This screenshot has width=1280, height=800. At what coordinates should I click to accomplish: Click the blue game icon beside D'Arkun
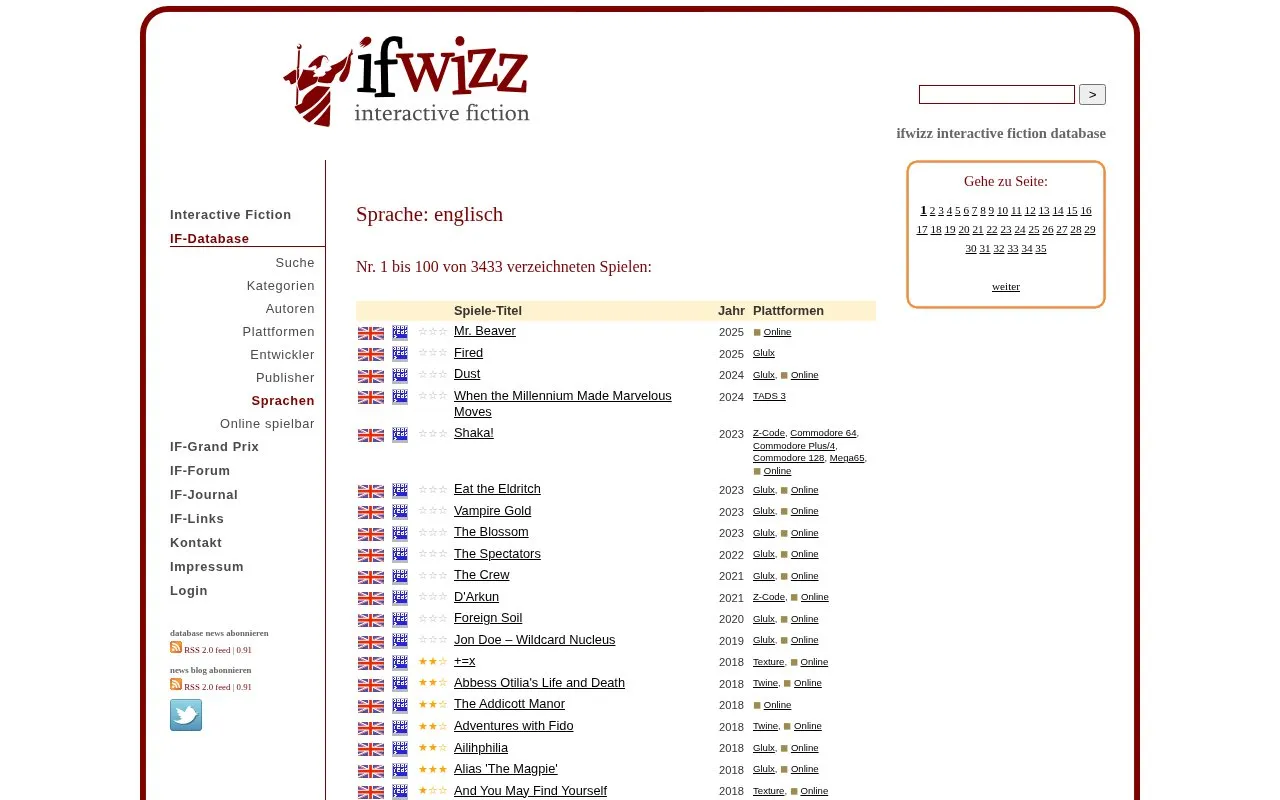400,598
